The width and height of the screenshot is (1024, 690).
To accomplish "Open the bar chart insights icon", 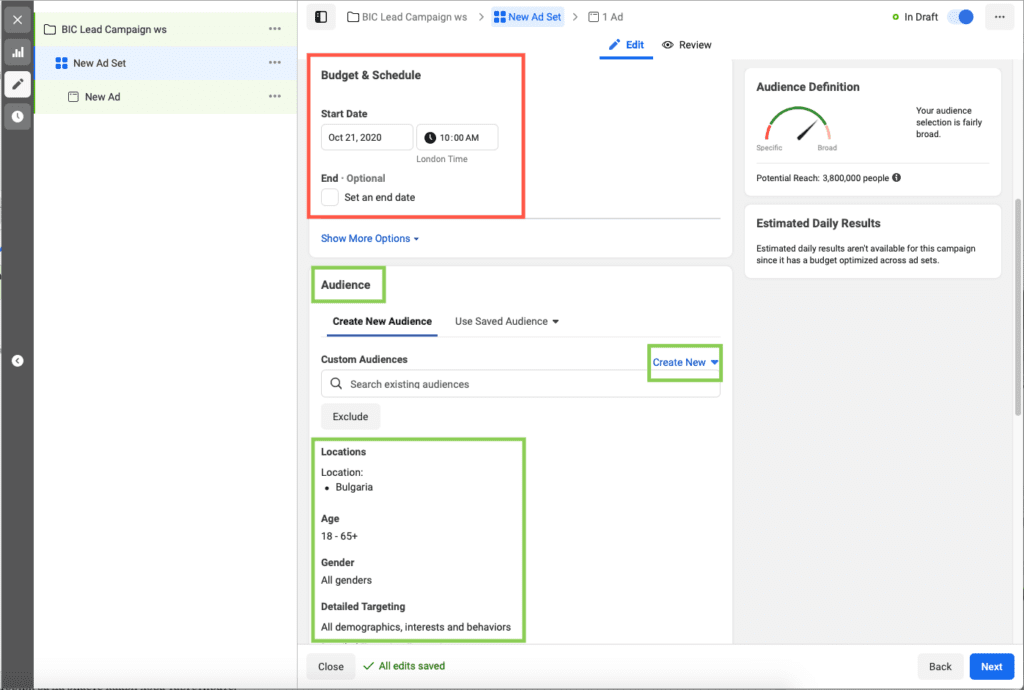I will click(x=17, y=52).
